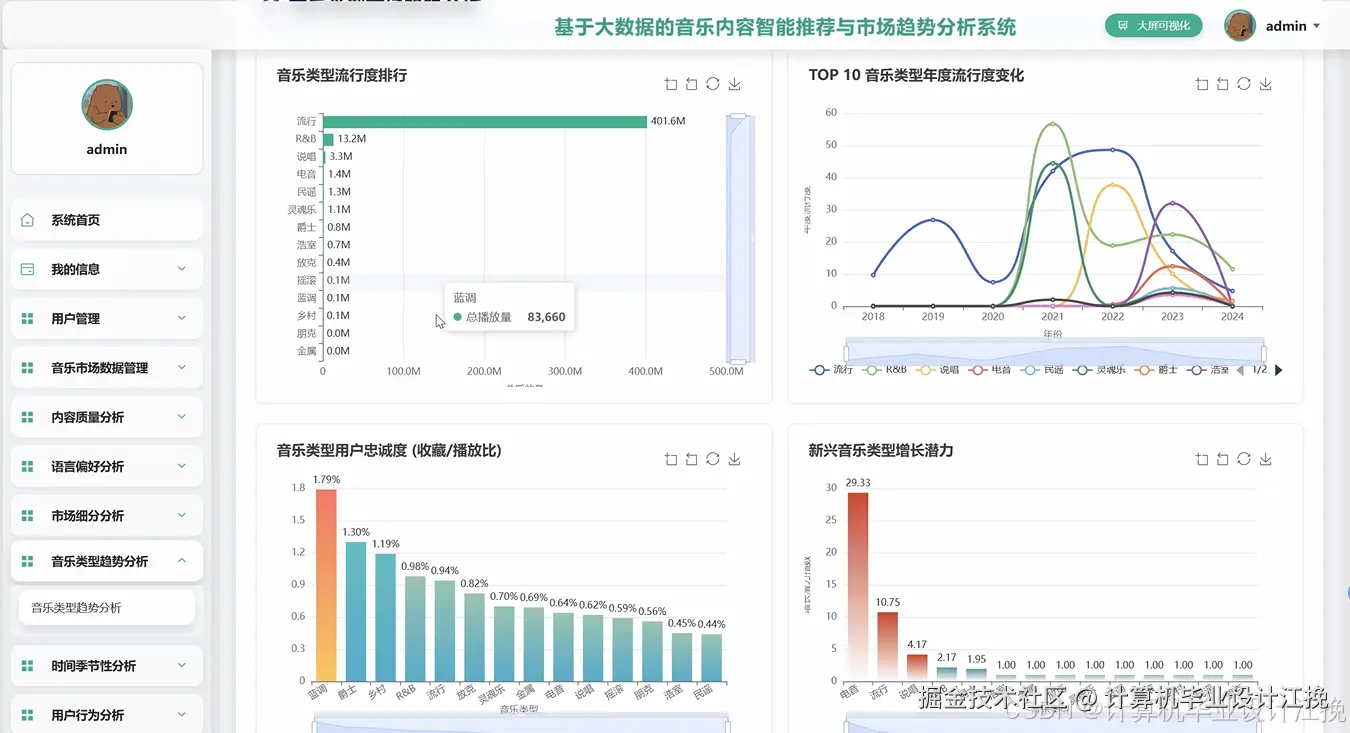
Task: Save 新兴音乐类型增长潜力 chart as image
Action: point(1265,459)
